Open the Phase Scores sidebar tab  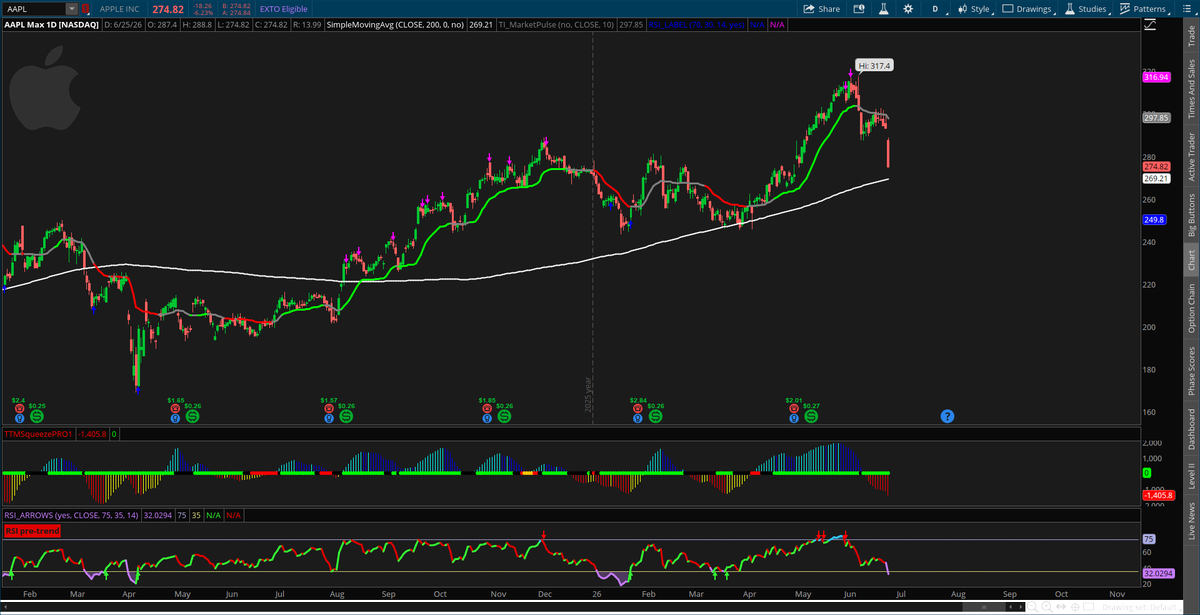tap(1190, 371)
